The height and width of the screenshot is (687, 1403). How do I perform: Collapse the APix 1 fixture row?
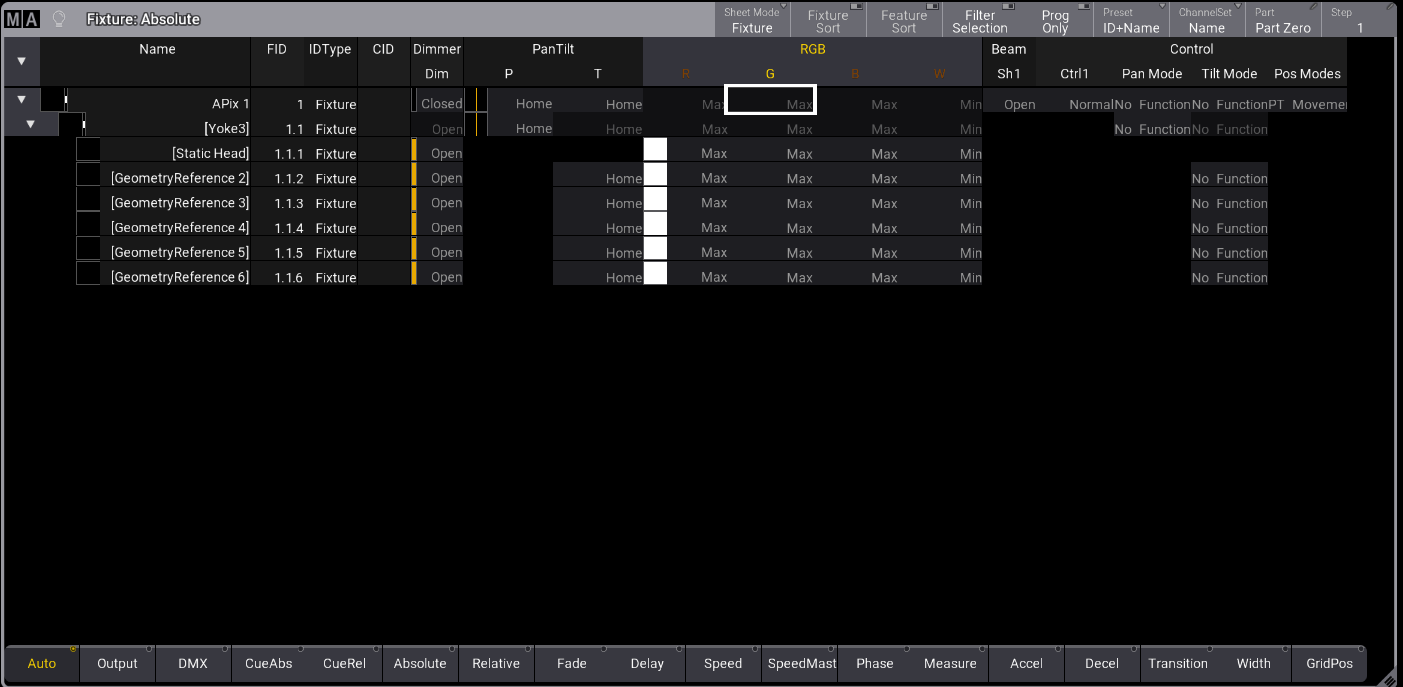[22, 100]
